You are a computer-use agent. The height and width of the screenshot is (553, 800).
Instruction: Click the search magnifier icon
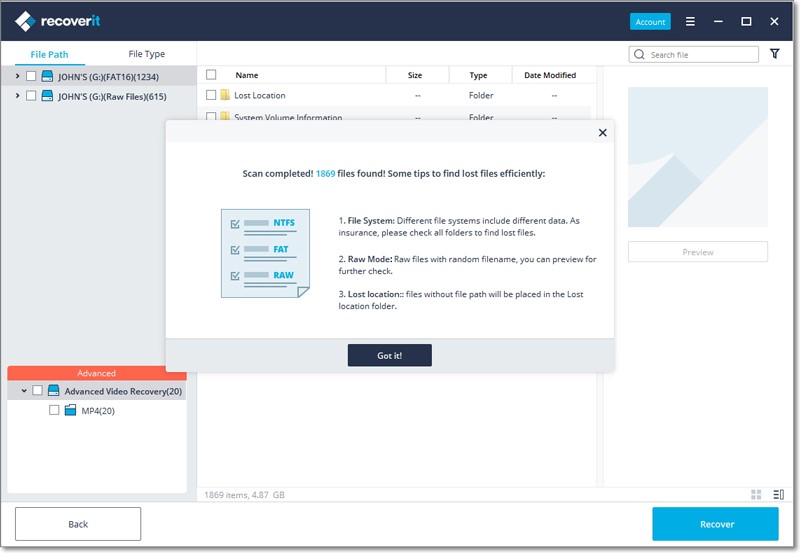pos(639,54)
